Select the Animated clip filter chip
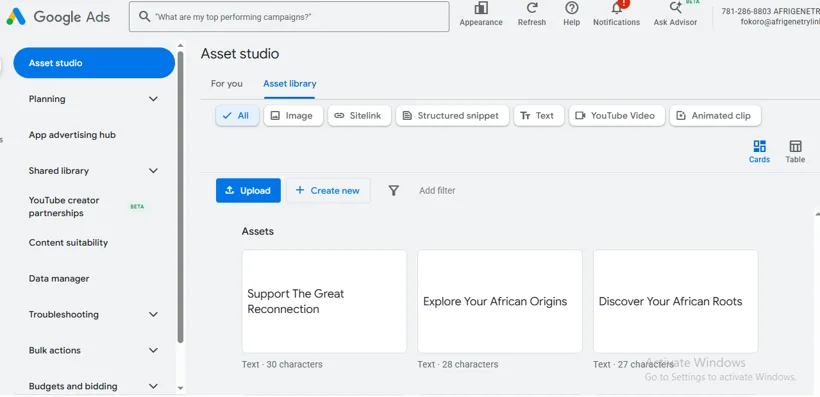The image size is (820, 397). (x=715, y=116)
